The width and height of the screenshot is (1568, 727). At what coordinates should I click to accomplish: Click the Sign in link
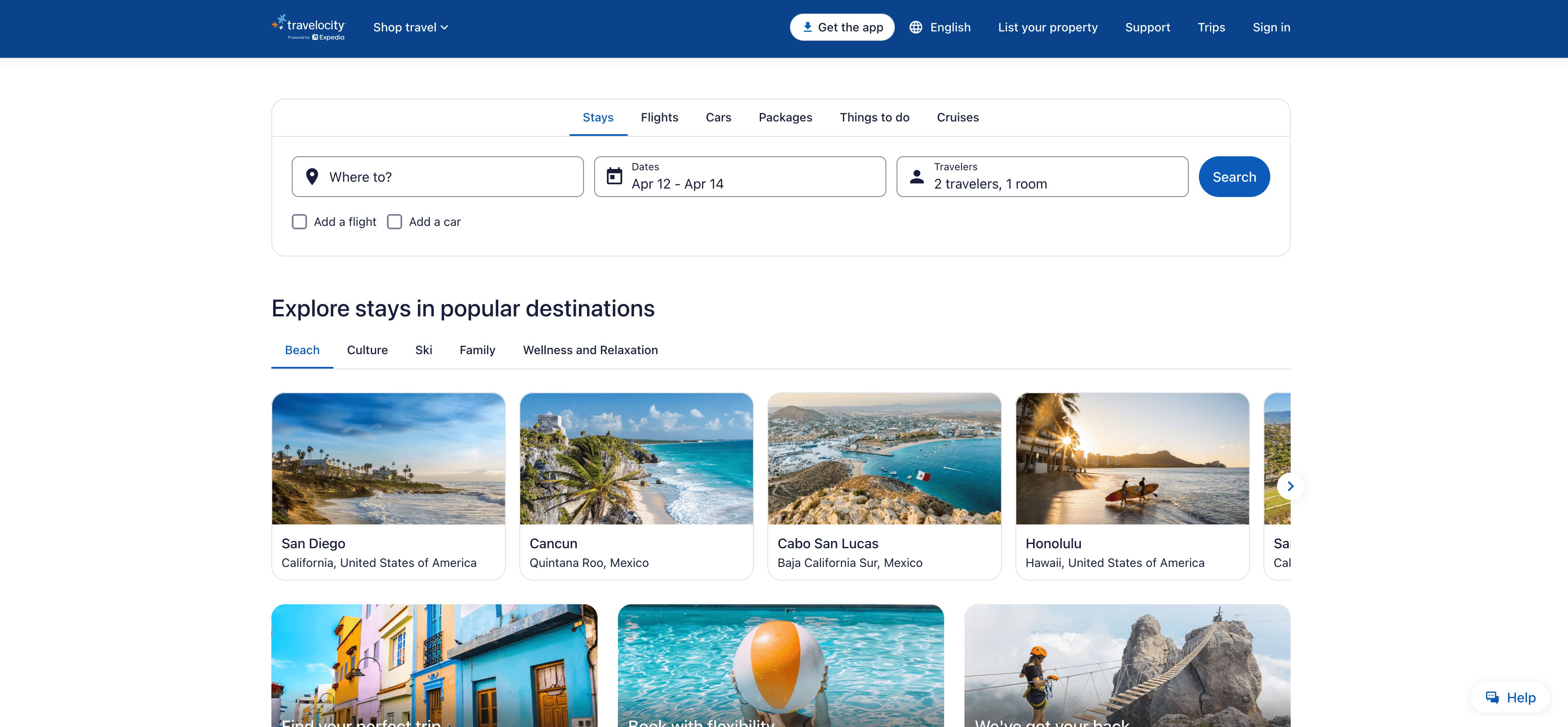click(x=1271, y=27)
